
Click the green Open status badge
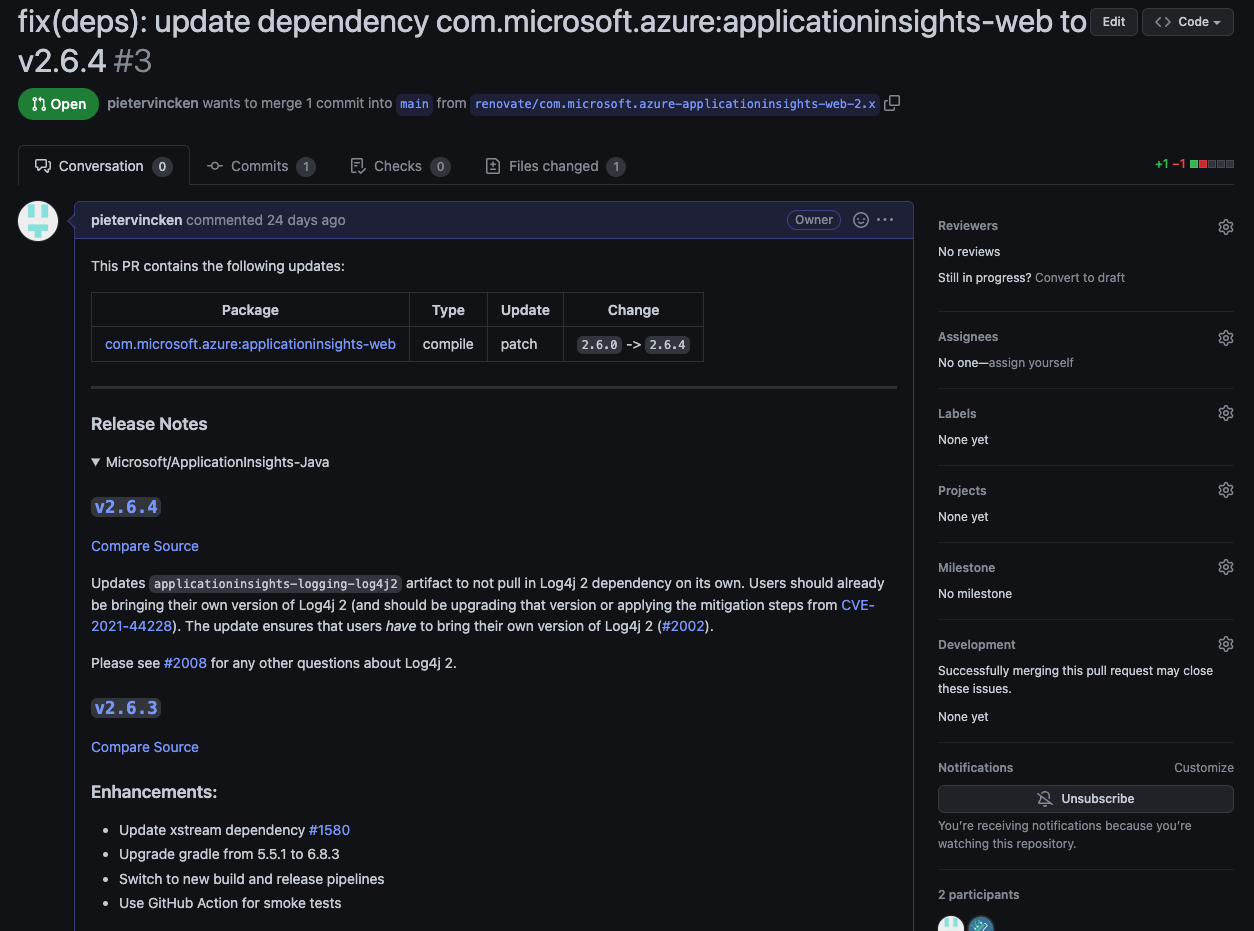click(x=58, y=104)
